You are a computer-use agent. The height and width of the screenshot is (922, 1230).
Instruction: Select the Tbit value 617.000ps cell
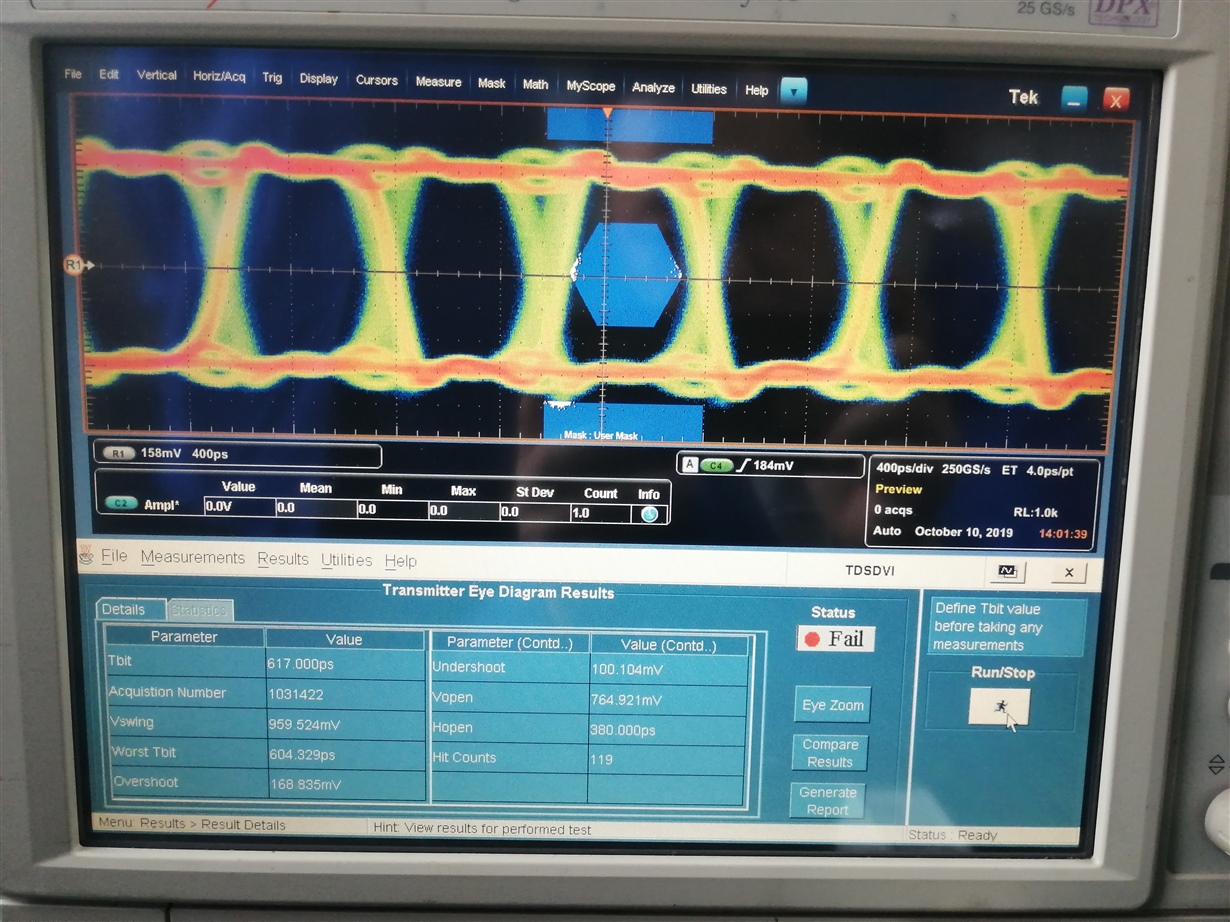[345, 663]
